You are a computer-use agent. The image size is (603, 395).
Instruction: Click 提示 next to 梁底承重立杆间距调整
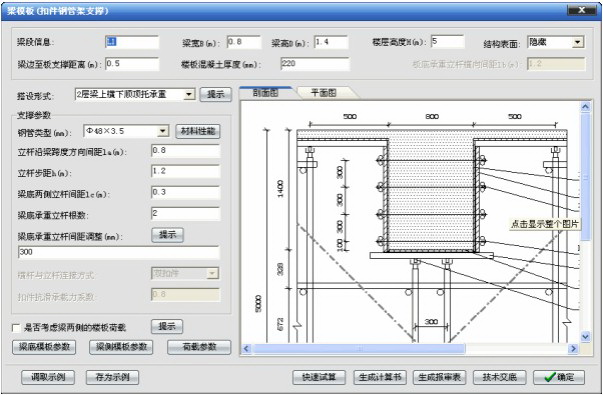click(168, 235)
